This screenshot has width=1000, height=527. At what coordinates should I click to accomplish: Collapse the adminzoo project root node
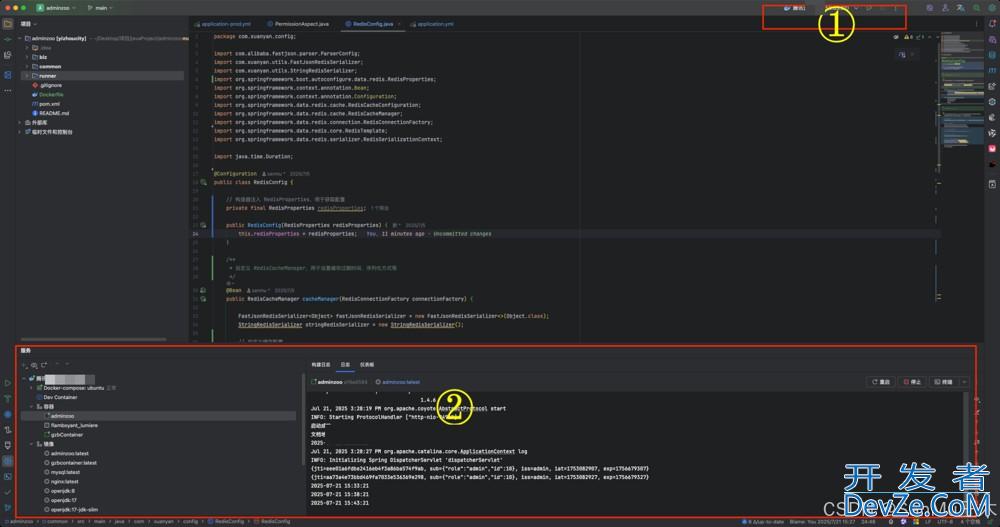point(20,38)
